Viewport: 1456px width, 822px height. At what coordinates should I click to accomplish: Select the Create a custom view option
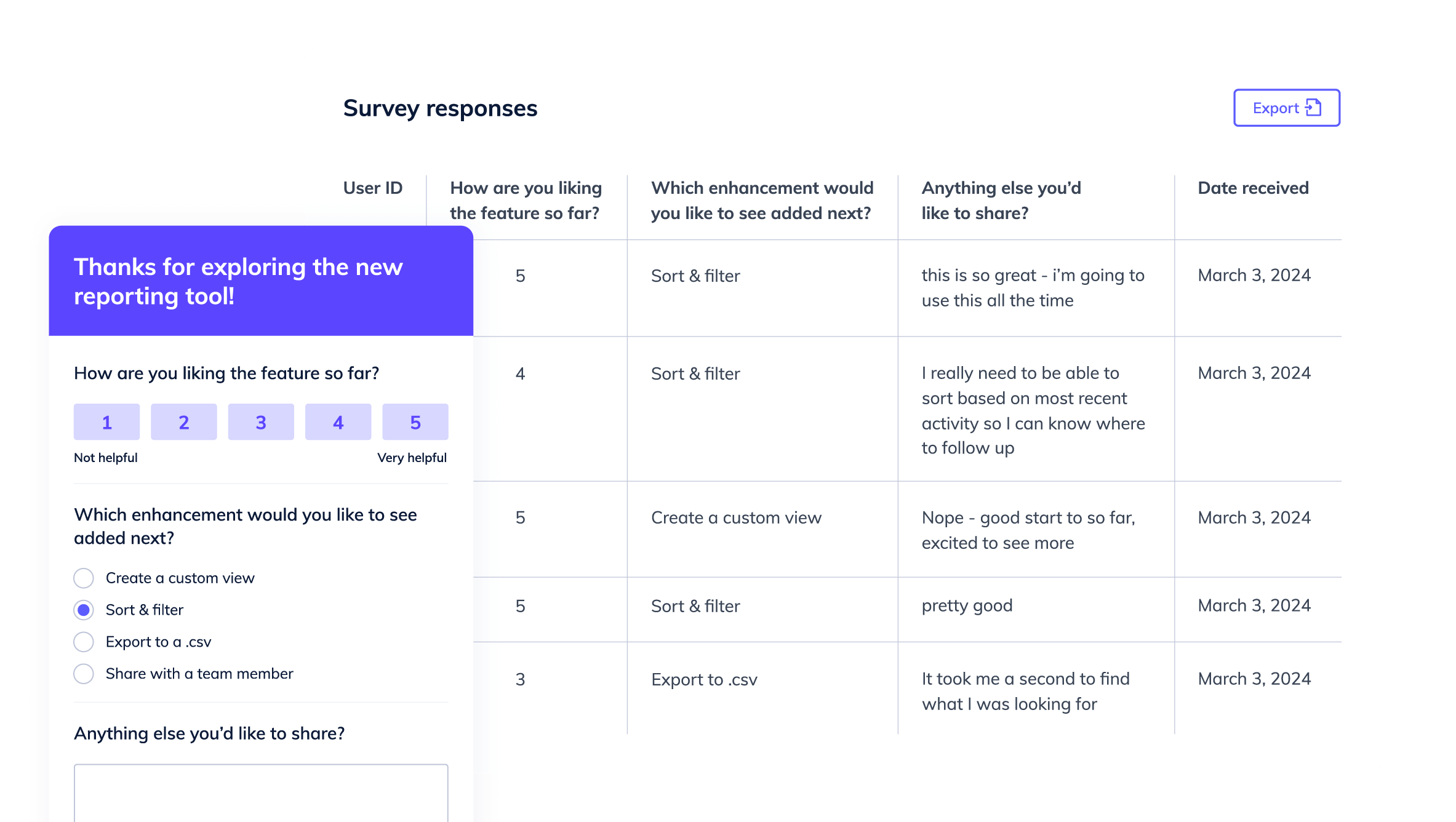(84, 578)
